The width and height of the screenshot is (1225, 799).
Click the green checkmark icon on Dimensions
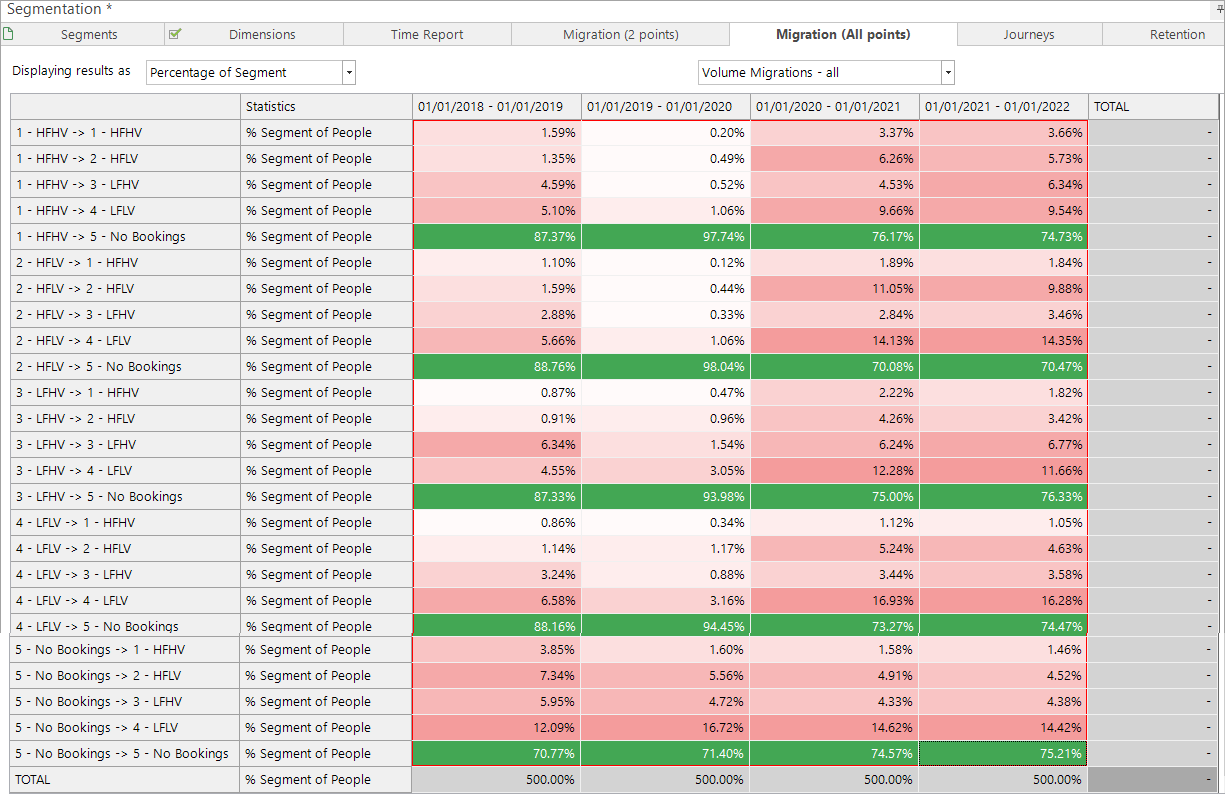(175, 34)
